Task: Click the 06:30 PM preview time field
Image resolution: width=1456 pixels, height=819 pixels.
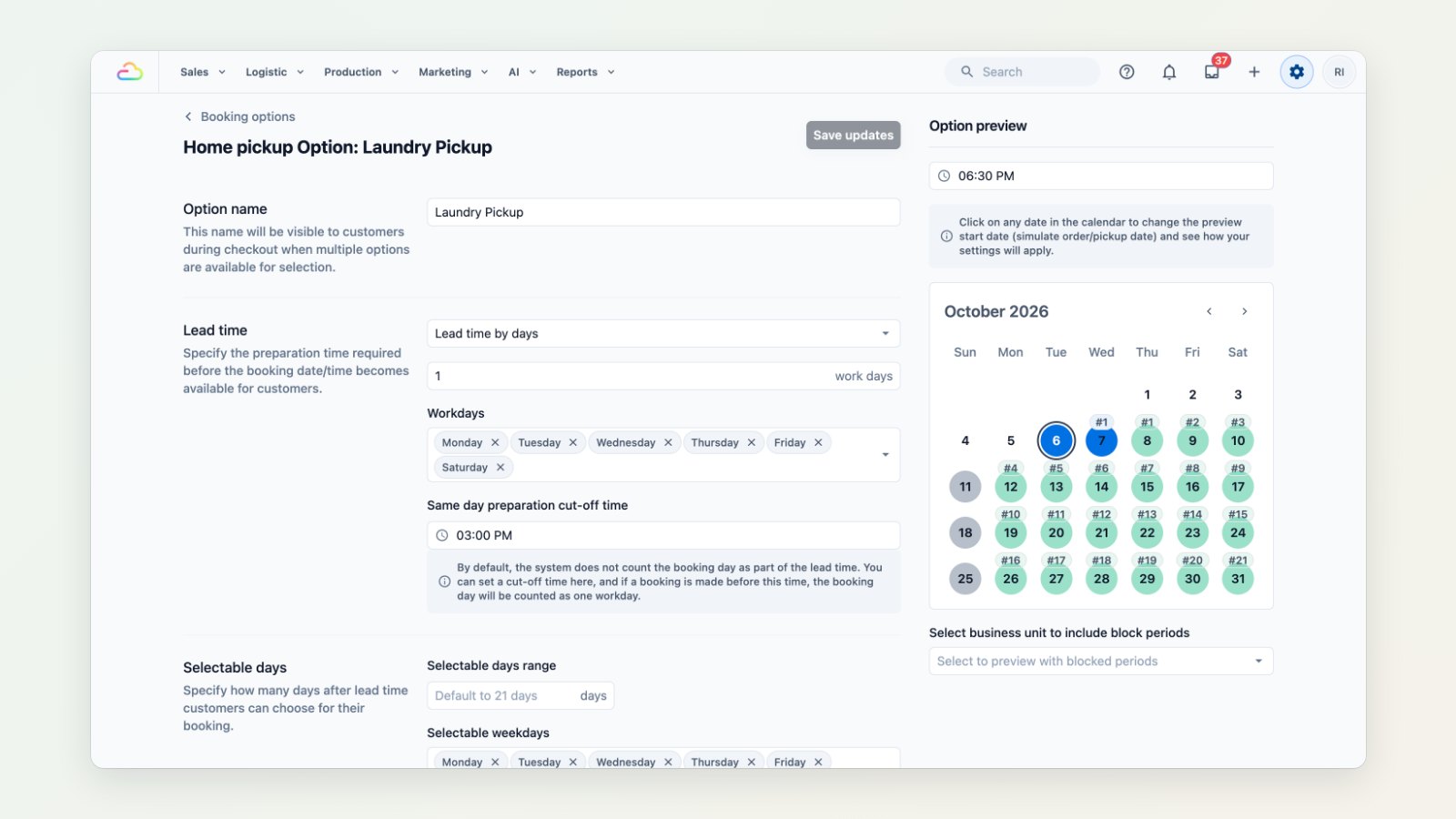Action: 1101,176
